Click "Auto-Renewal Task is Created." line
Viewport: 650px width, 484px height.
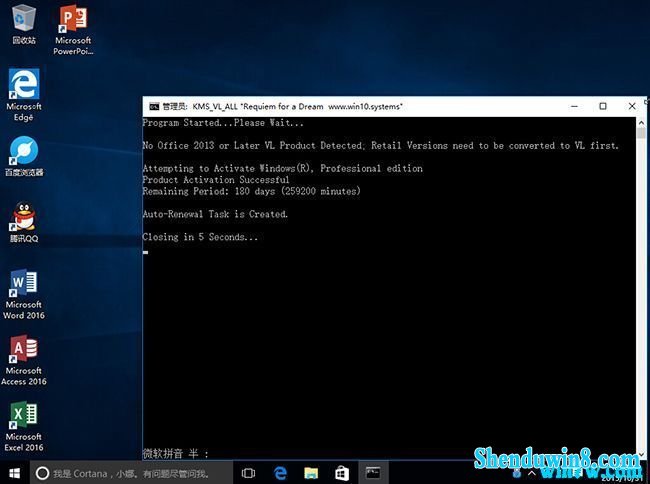(x=215, y=214)
